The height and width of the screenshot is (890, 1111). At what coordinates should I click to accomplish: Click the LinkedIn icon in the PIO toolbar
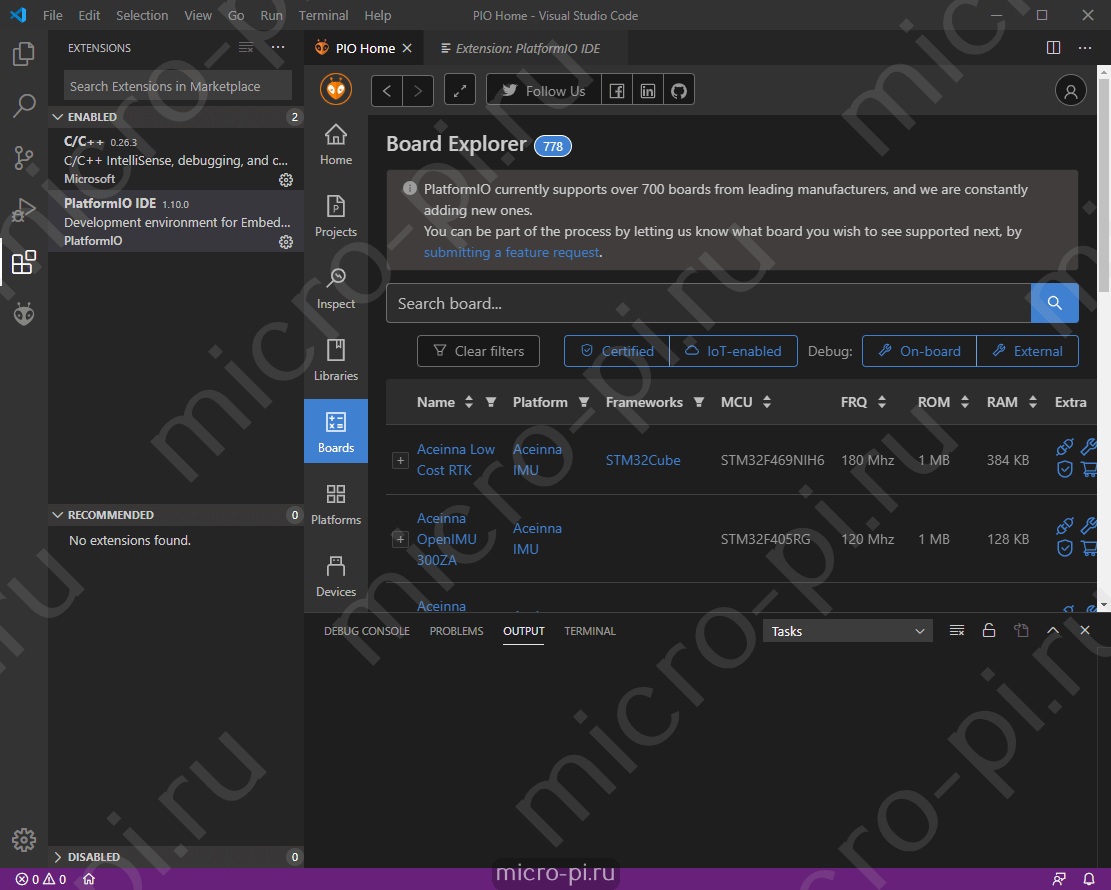pyautogui.click(x=647, y=89)
